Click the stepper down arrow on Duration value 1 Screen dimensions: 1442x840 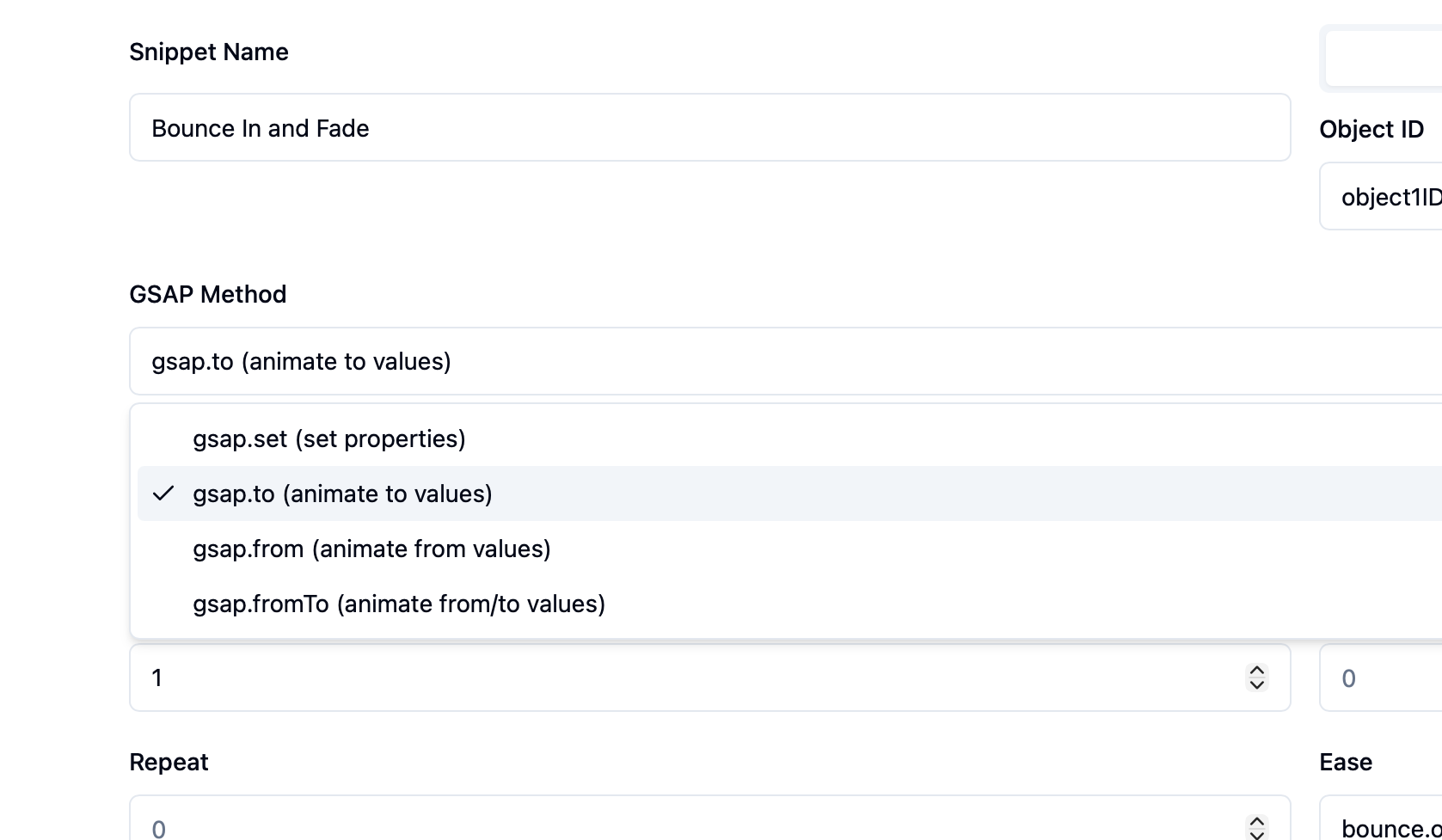click(1256, 685)
